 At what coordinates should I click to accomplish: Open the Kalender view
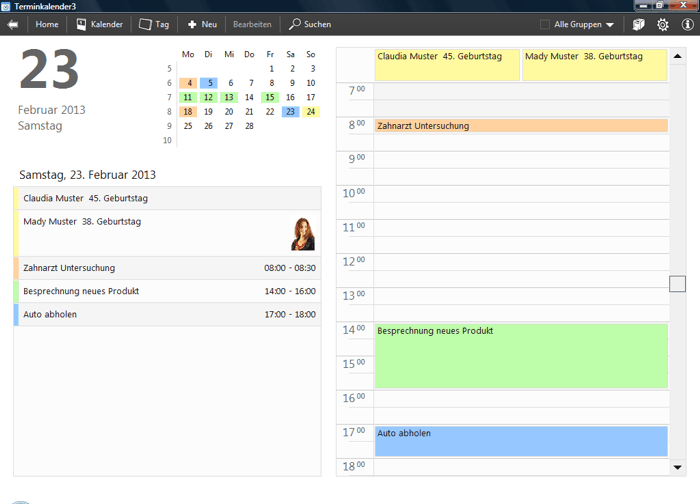pyautogui.click(x=99, y=24)
